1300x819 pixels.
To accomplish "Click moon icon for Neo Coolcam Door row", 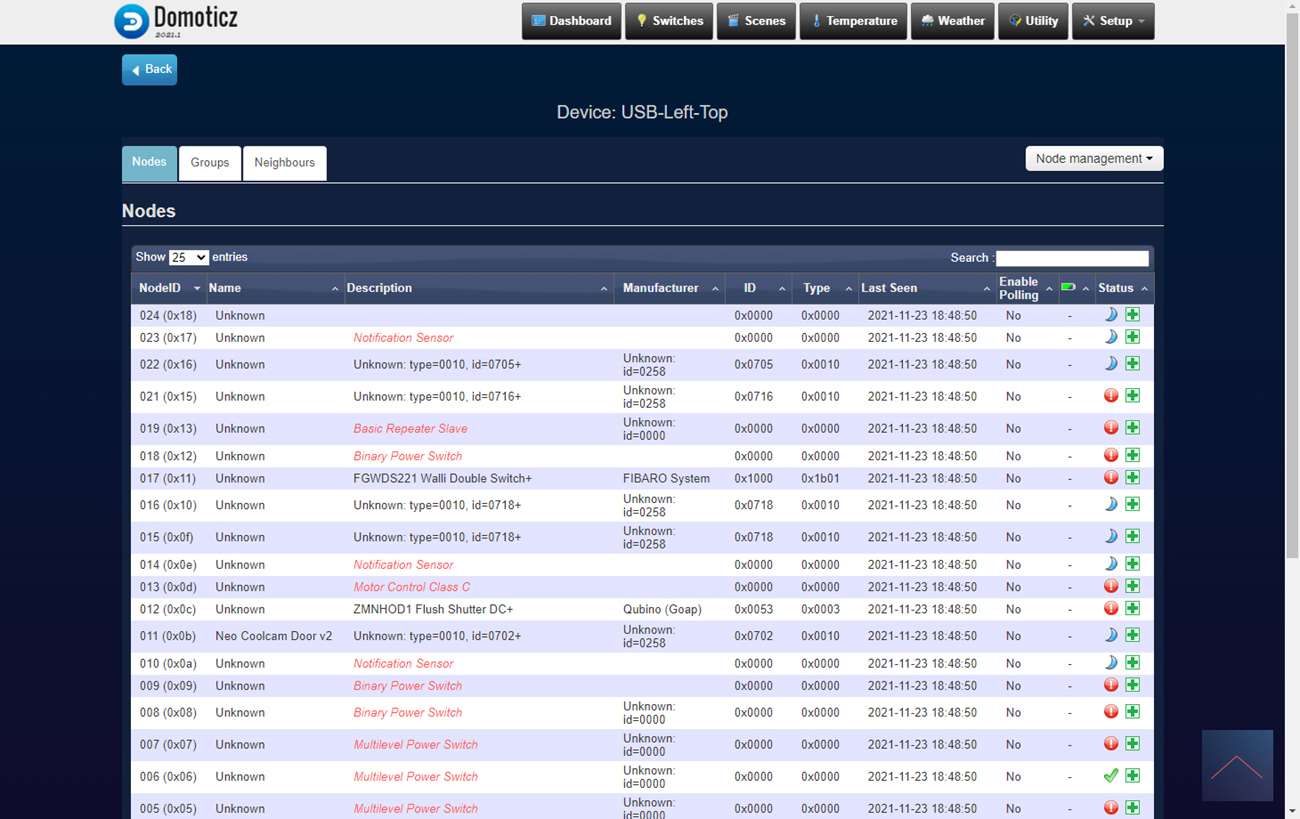I will (1110, 635).
